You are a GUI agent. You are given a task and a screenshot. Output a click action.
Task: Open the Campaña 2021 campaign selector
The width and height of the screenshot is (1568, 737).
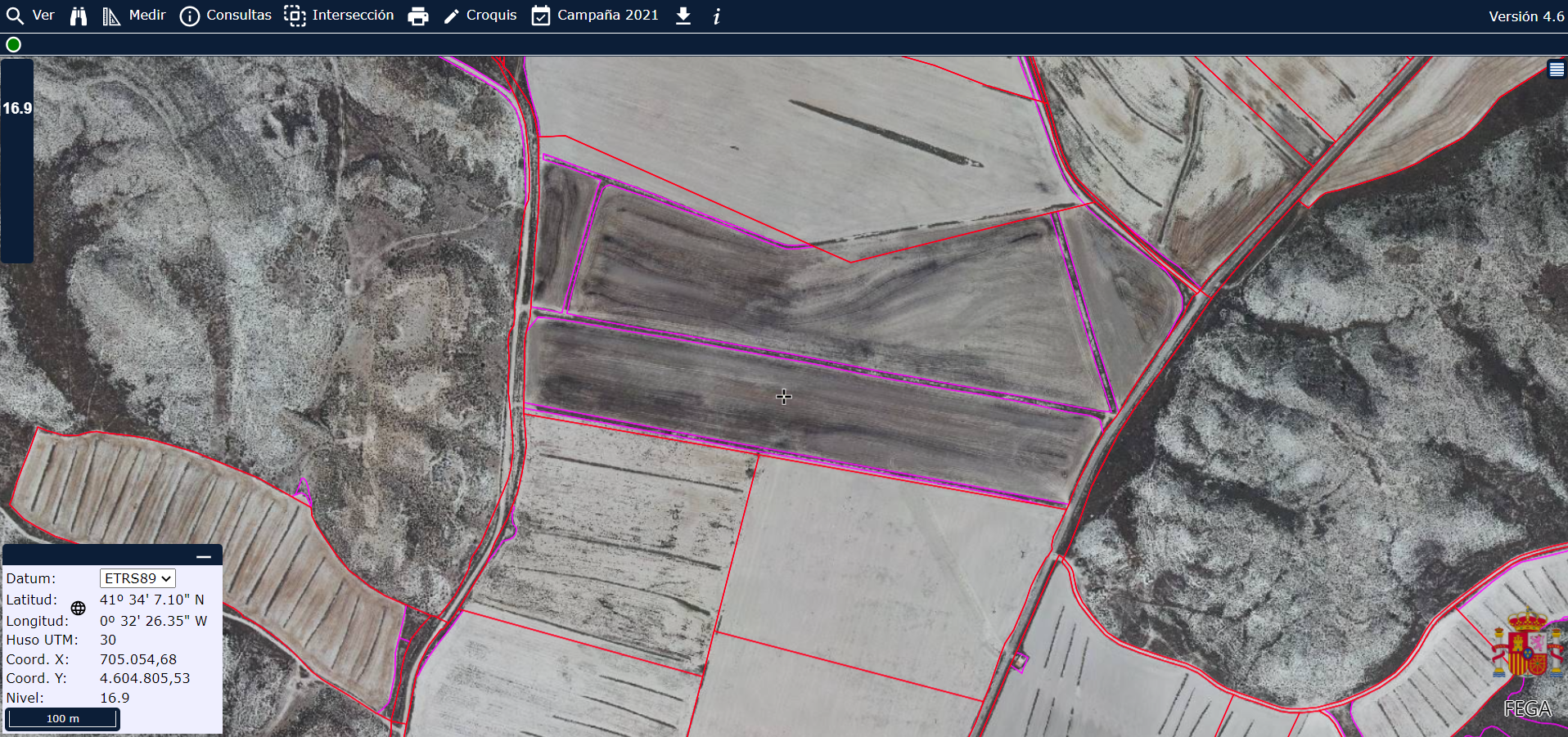pyautogui.click(x=595, y=16)
